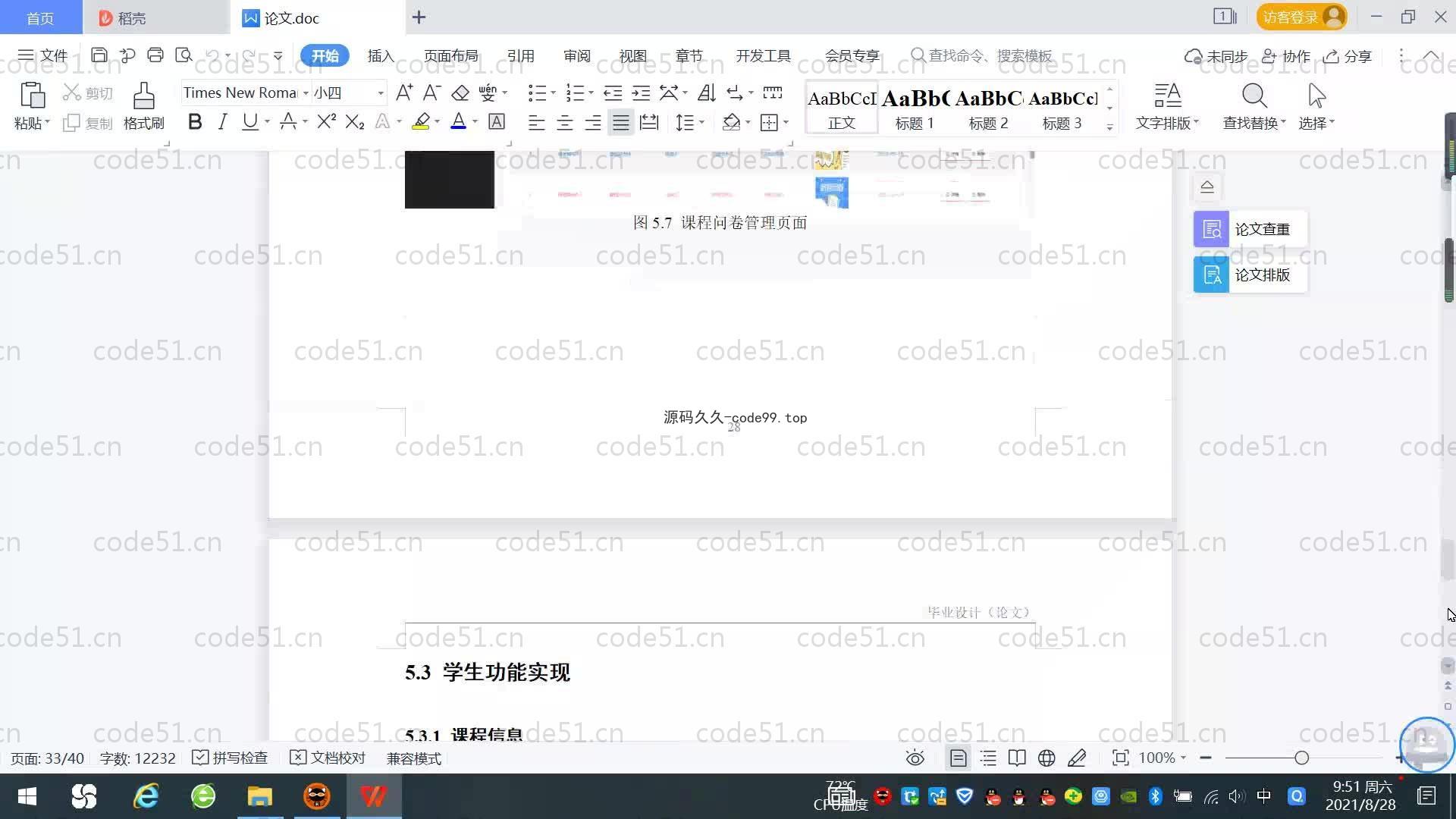The image size is (1456, 819).
Task: Decrease font size with A- icon
Action: pyautogui.click(x=431, y=93)
